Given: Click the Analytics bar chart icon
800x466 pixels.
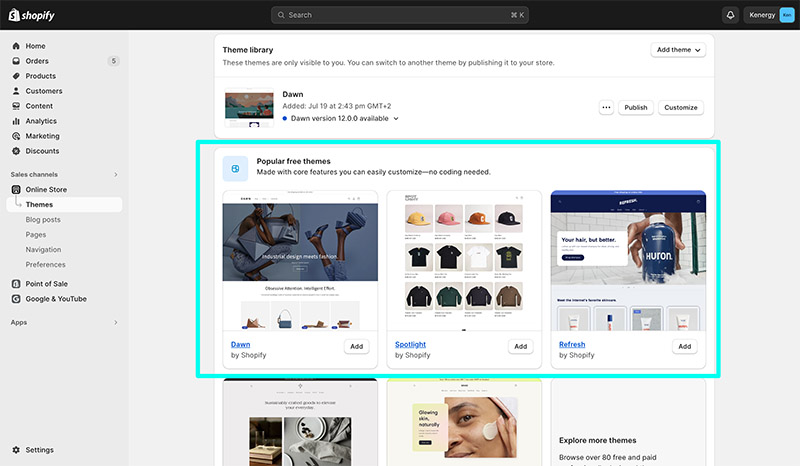Looking at the screenshot, I should pyautogui.click(x=16, y=121).
